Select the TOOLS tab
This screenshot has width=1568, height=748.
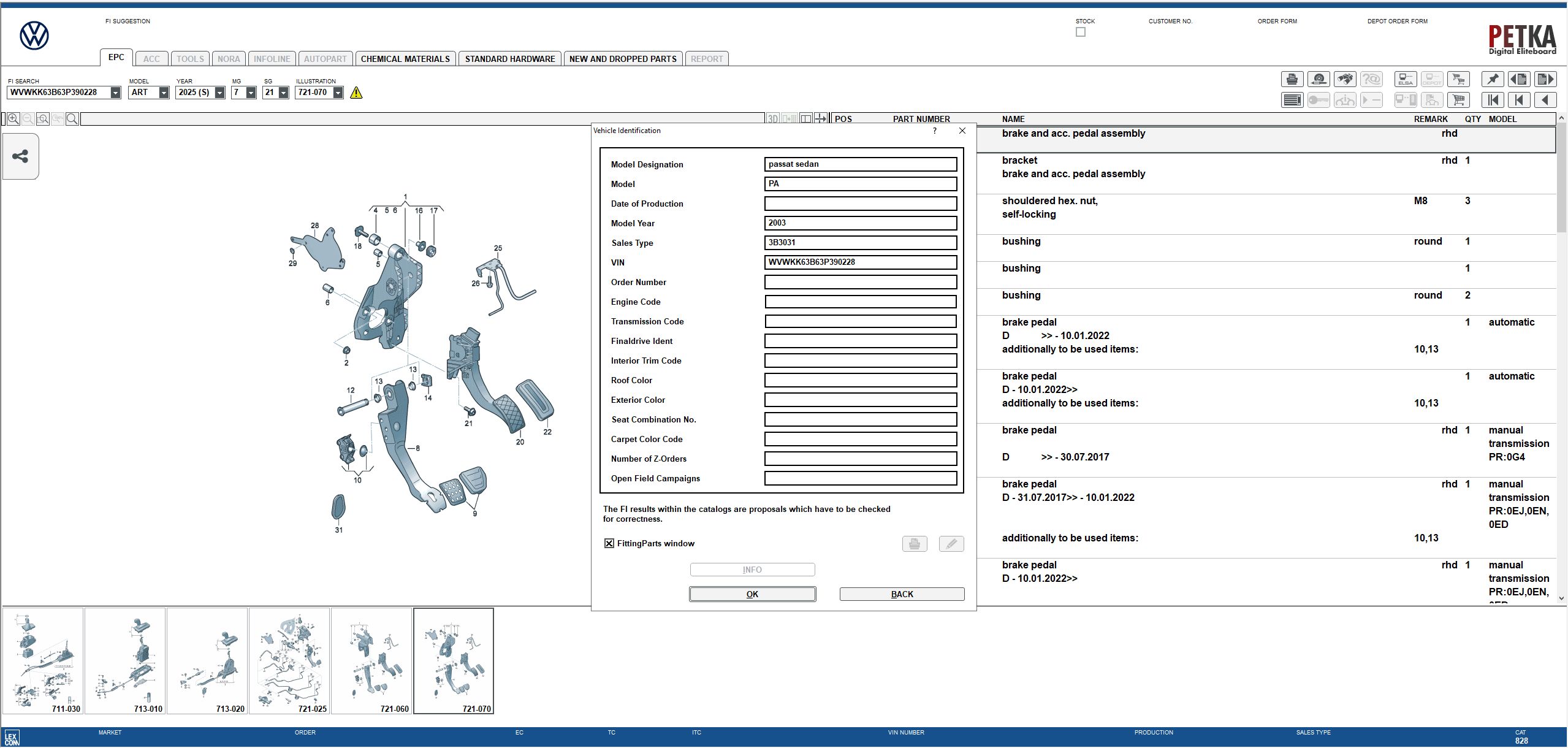(190, 59)
